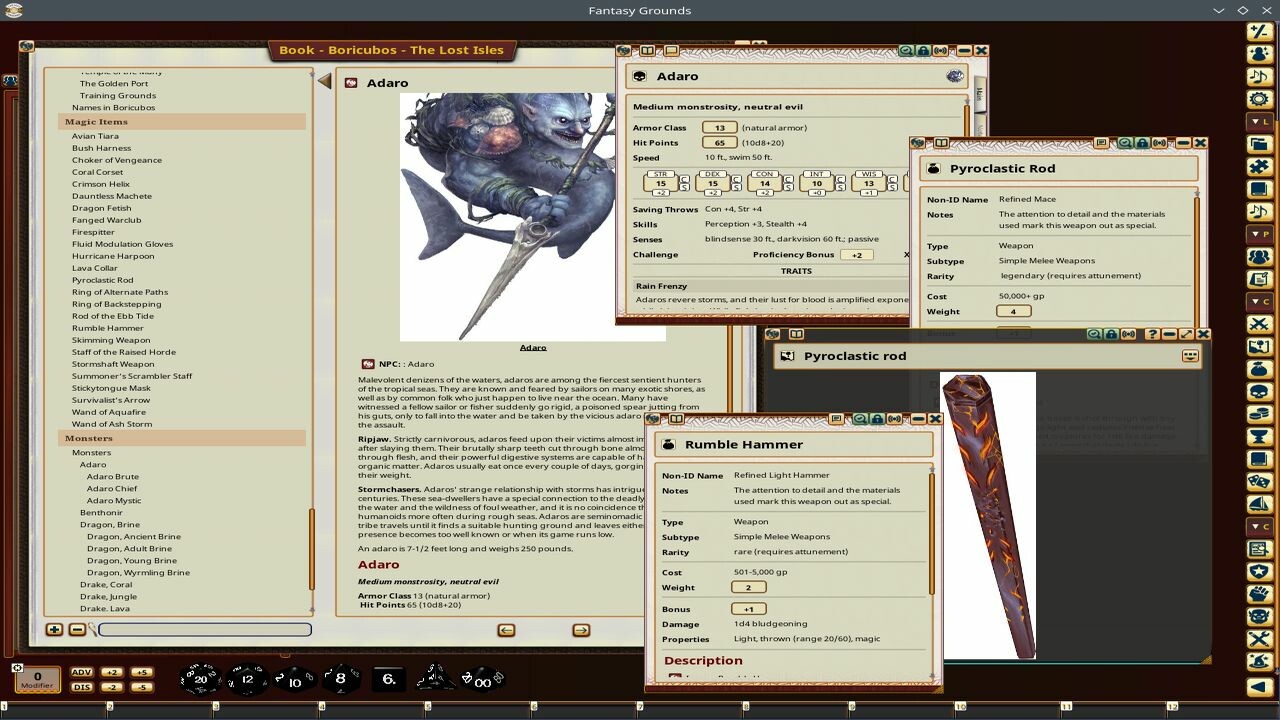This screenshot has width=1280, height=720.
Task: Toggle the -5 modifier button
Action: (x=141, y=687)
